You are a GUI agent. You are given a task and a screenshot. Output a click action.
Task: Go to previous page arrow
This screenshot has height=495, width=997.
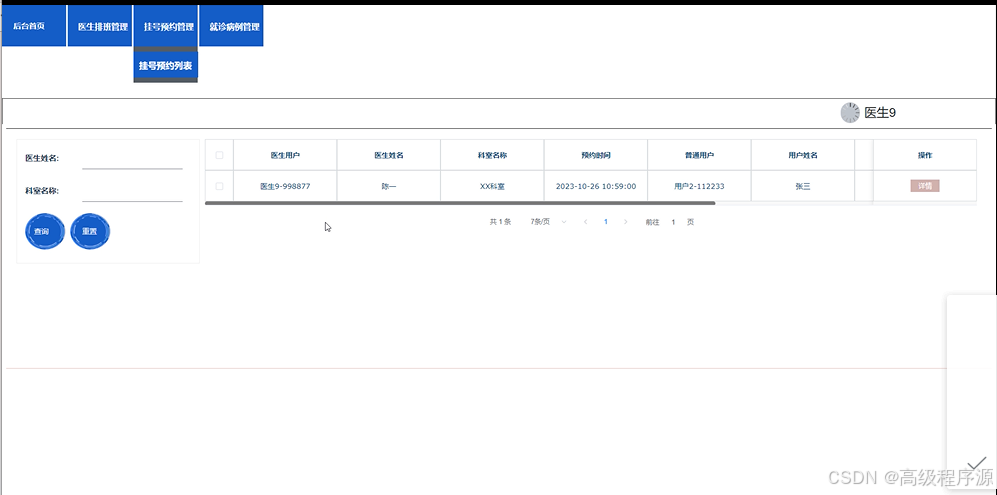[x=586, y=222]
